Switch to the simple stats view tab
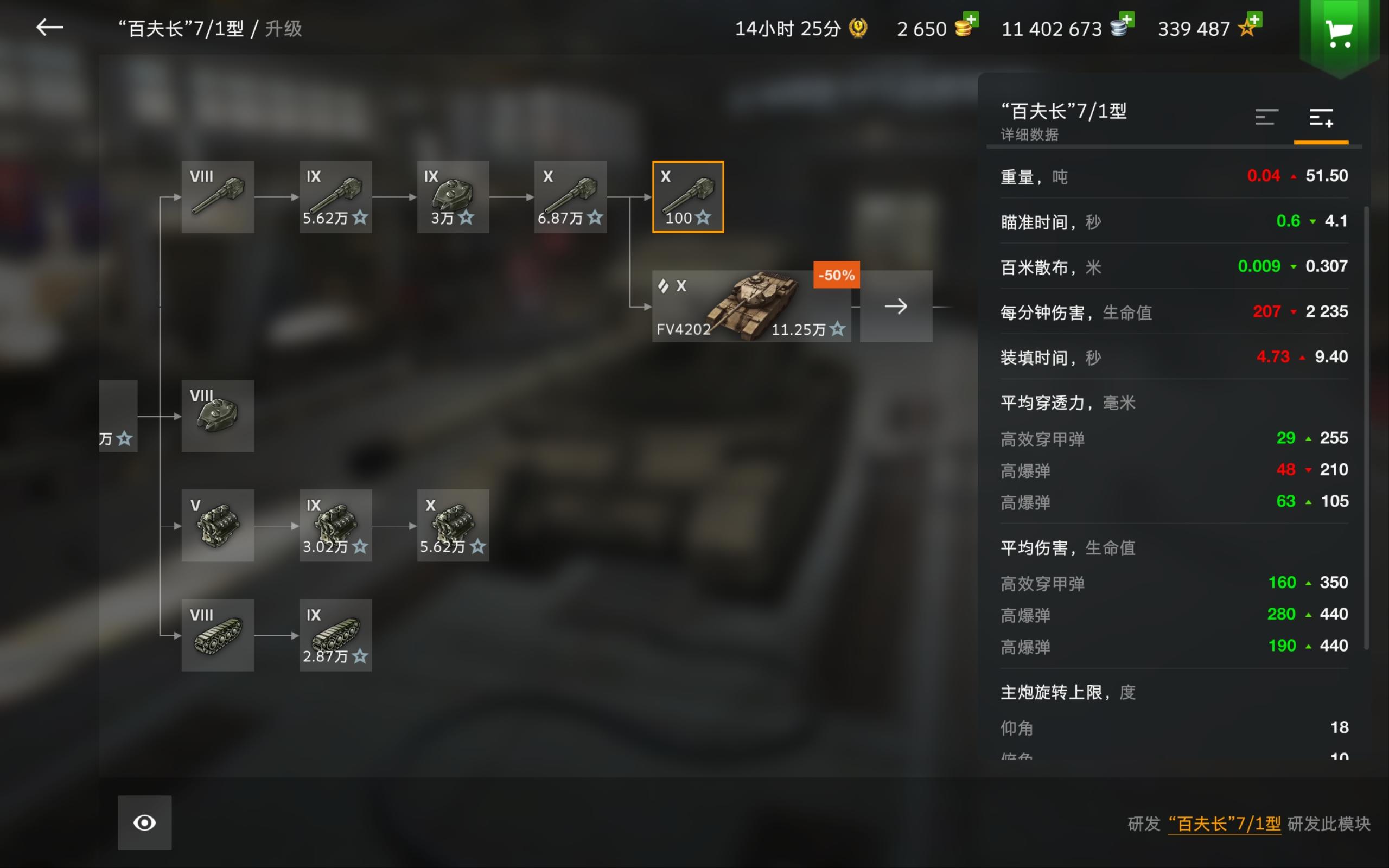 tap(1266, 117)
